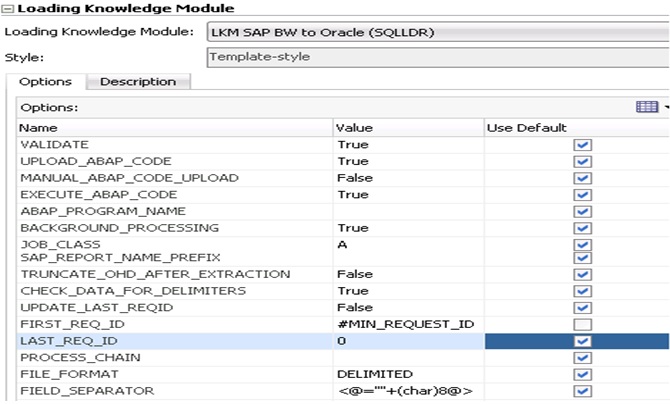Select the PROCESS_CHAIN option name

(x=80, y=357)
